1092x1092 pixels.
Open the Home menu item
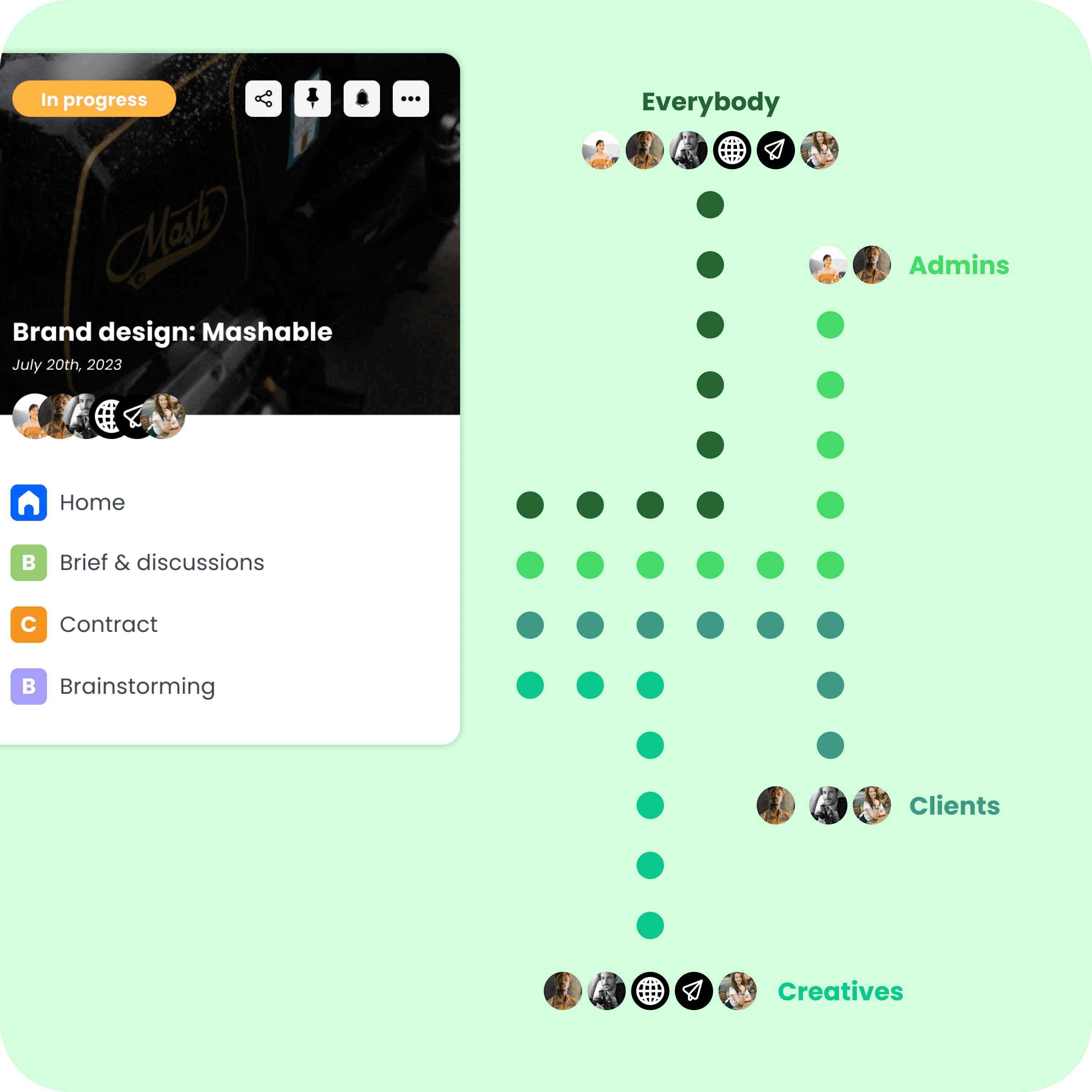coord(93,502)
